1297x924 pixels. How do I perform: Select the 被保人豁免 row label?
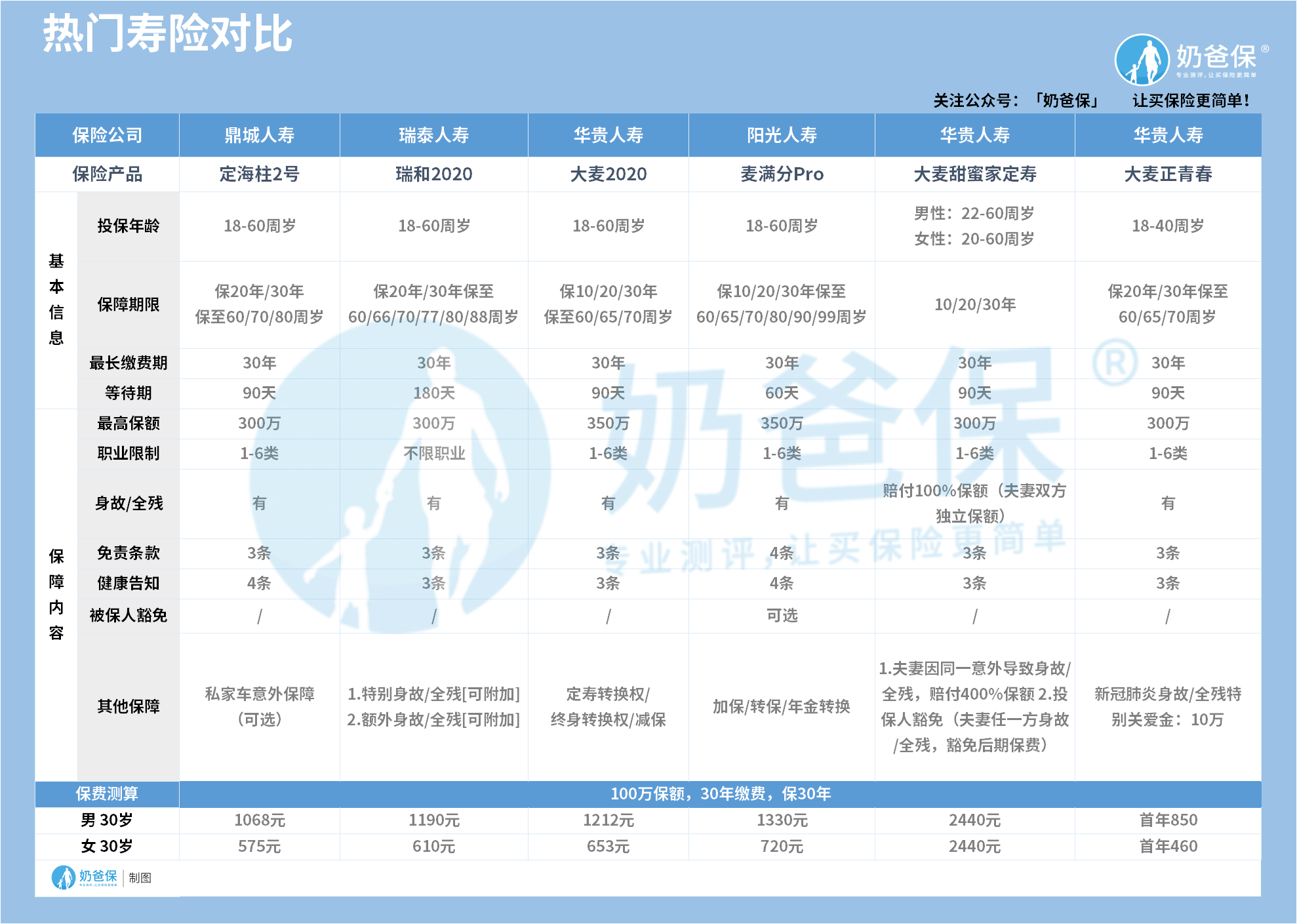pos(129,615)
